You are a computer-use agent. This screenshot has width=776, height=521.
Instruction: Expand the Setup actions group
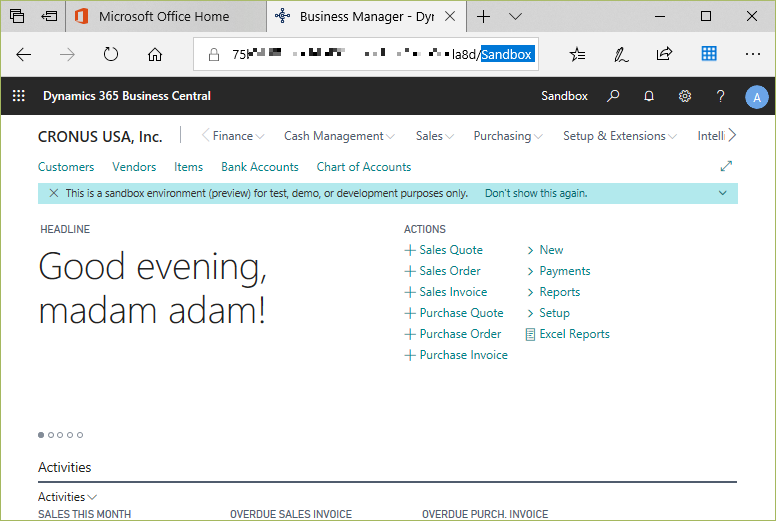(x=548, y=313)
